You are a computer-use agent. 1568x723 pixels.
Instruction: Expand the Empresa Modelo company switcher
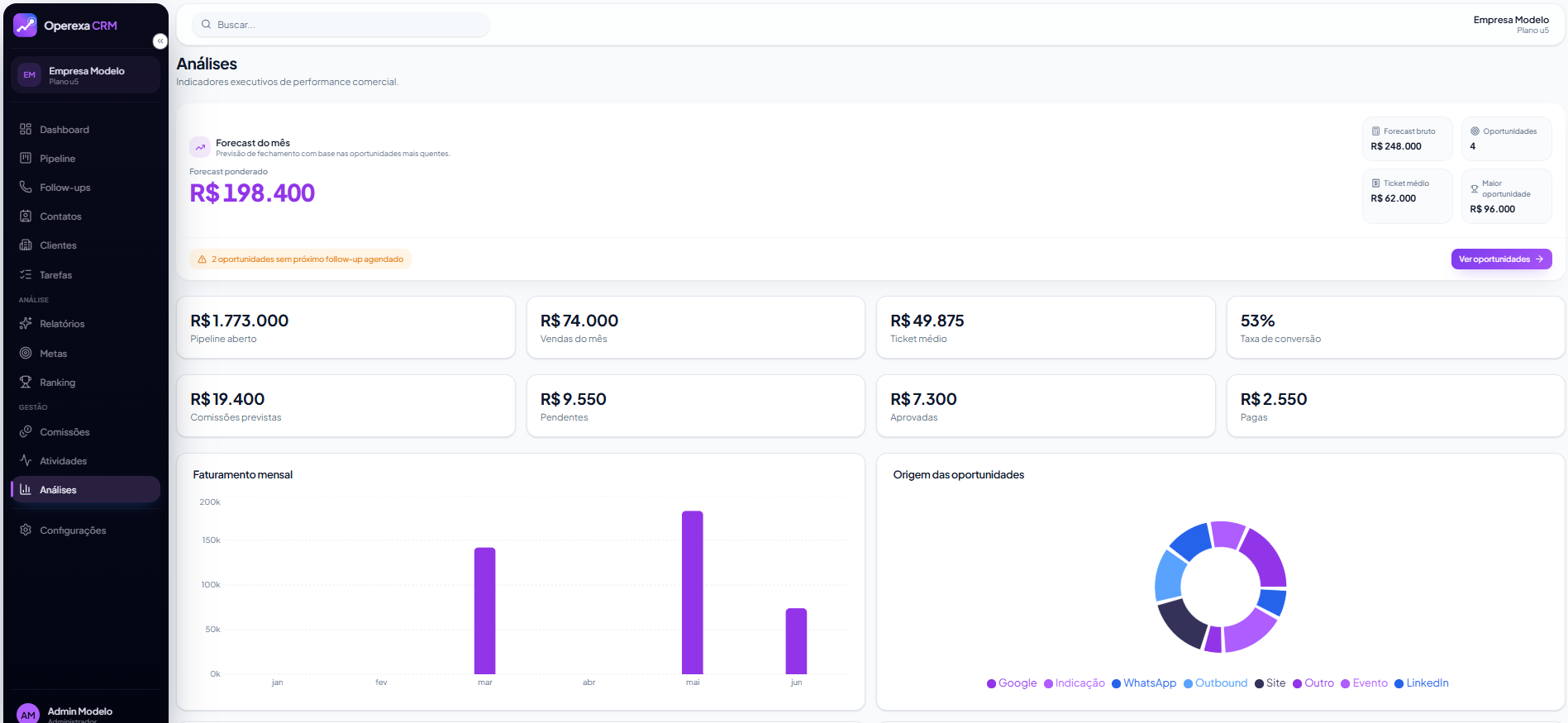pos(86,75)
